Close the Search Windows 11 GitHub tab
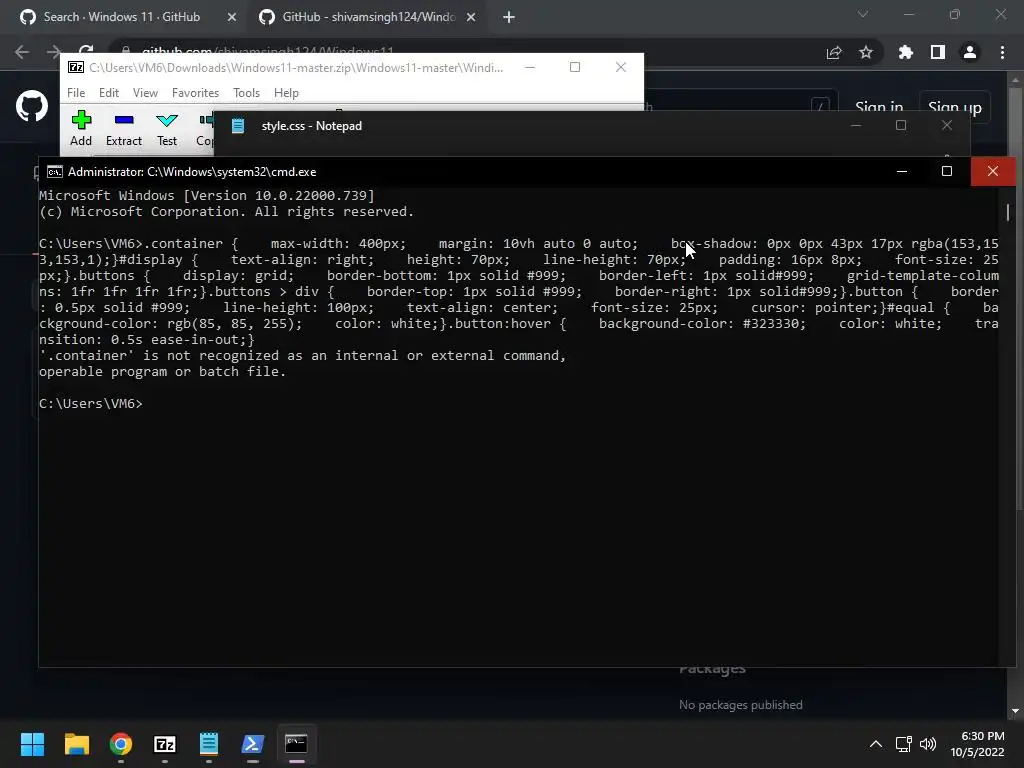The width and height of the screenshot is (1024, 768). click(231, 18)
